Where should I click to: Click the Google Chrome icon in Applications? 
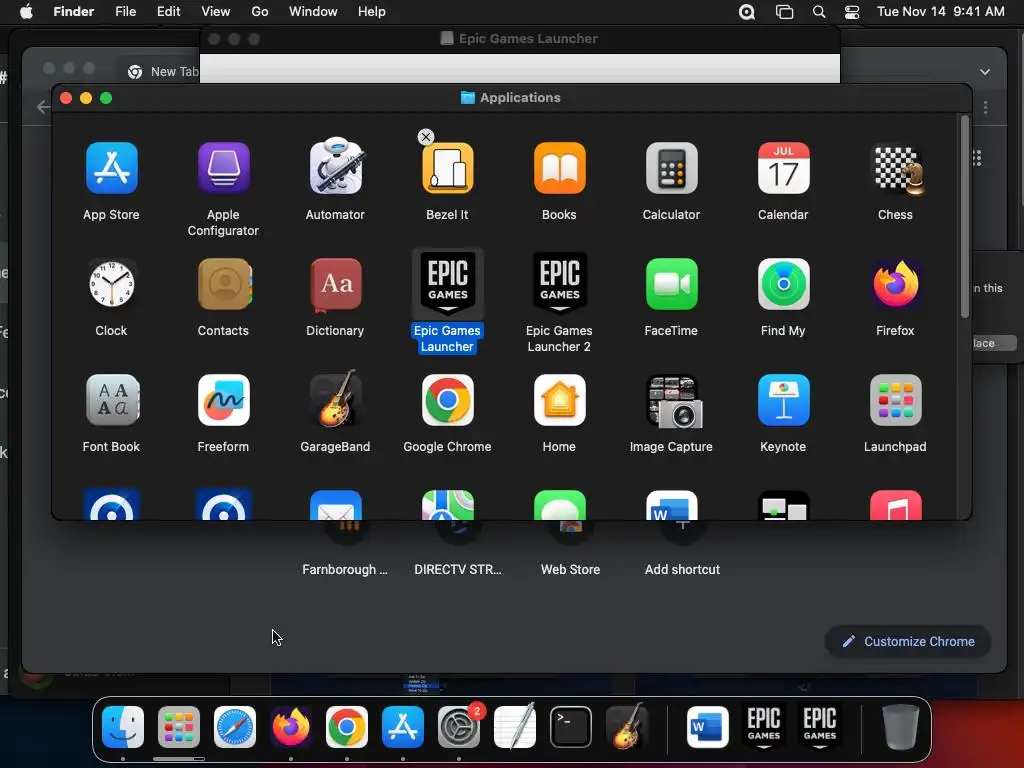[447, 400]
